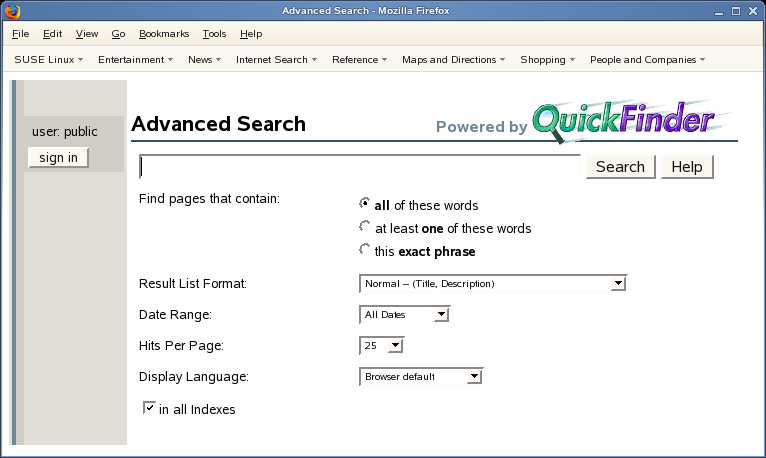Open the File menu
Screen dimensions: 766x458
[21, 34]
